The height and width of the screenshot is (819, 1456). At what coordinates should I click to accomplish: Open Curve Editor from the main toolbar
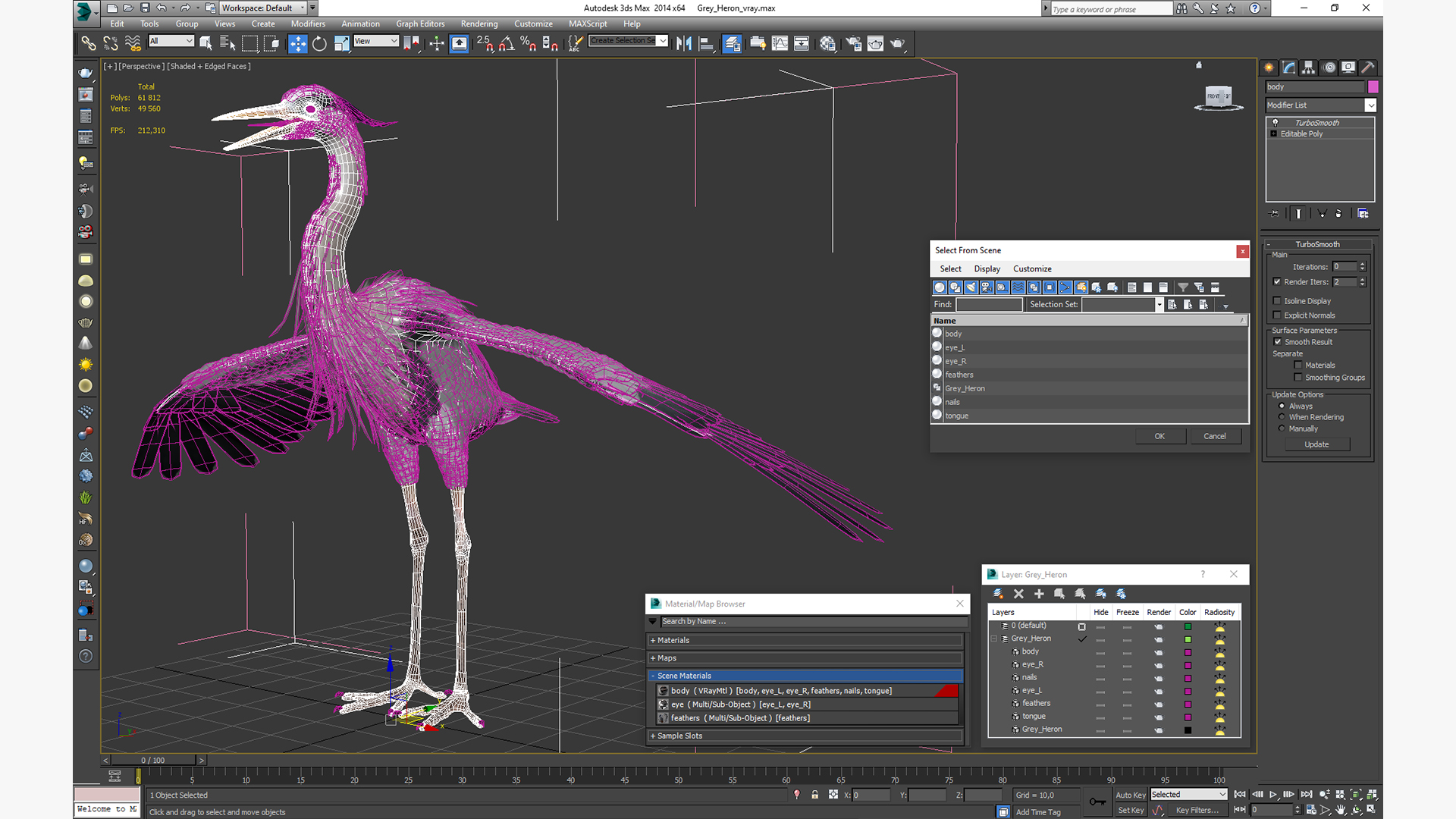[x=780, y=44]
